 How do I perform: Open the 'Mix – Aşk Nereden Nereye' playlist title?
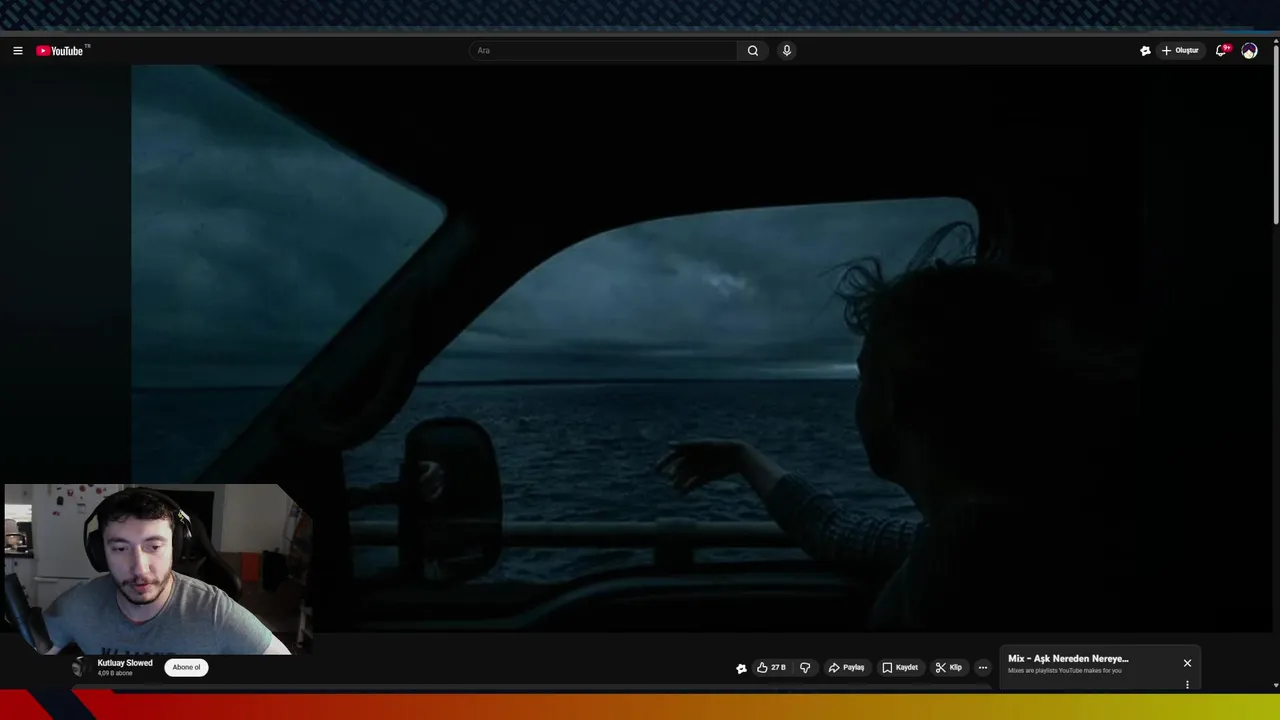tap(1068, 659)
